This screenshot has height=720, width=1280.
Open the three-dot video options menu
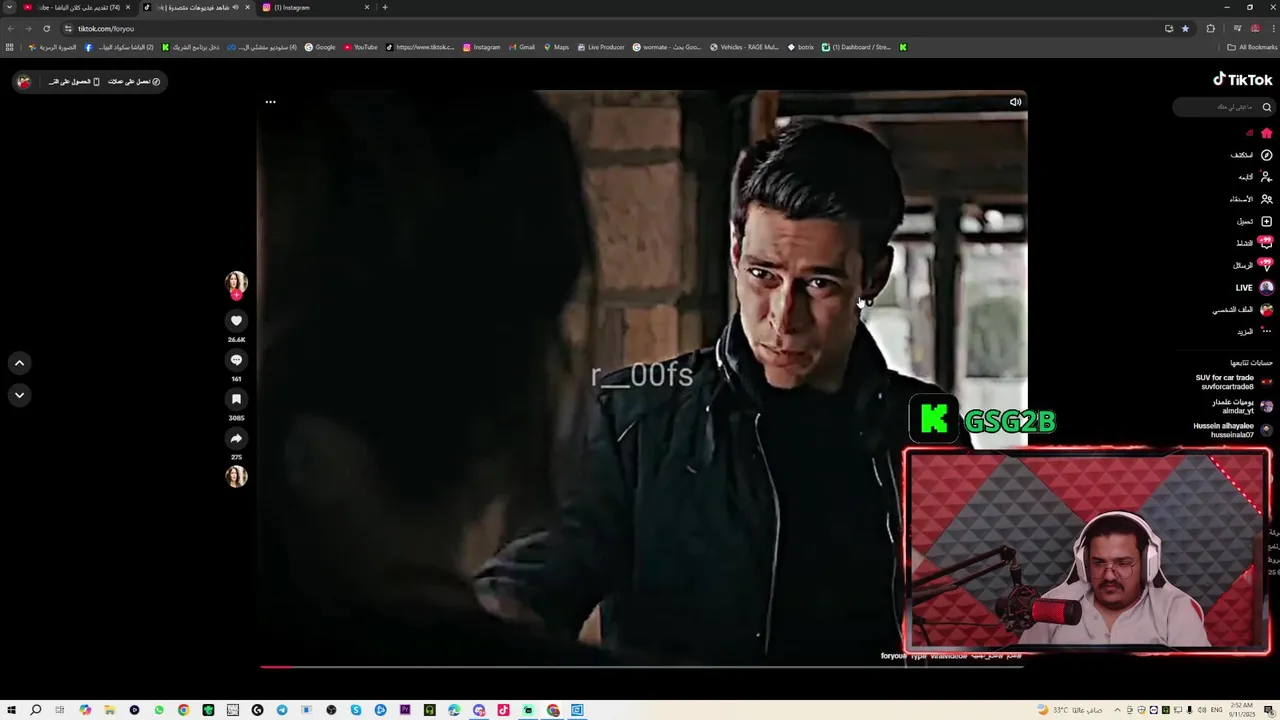pos(270,102)
